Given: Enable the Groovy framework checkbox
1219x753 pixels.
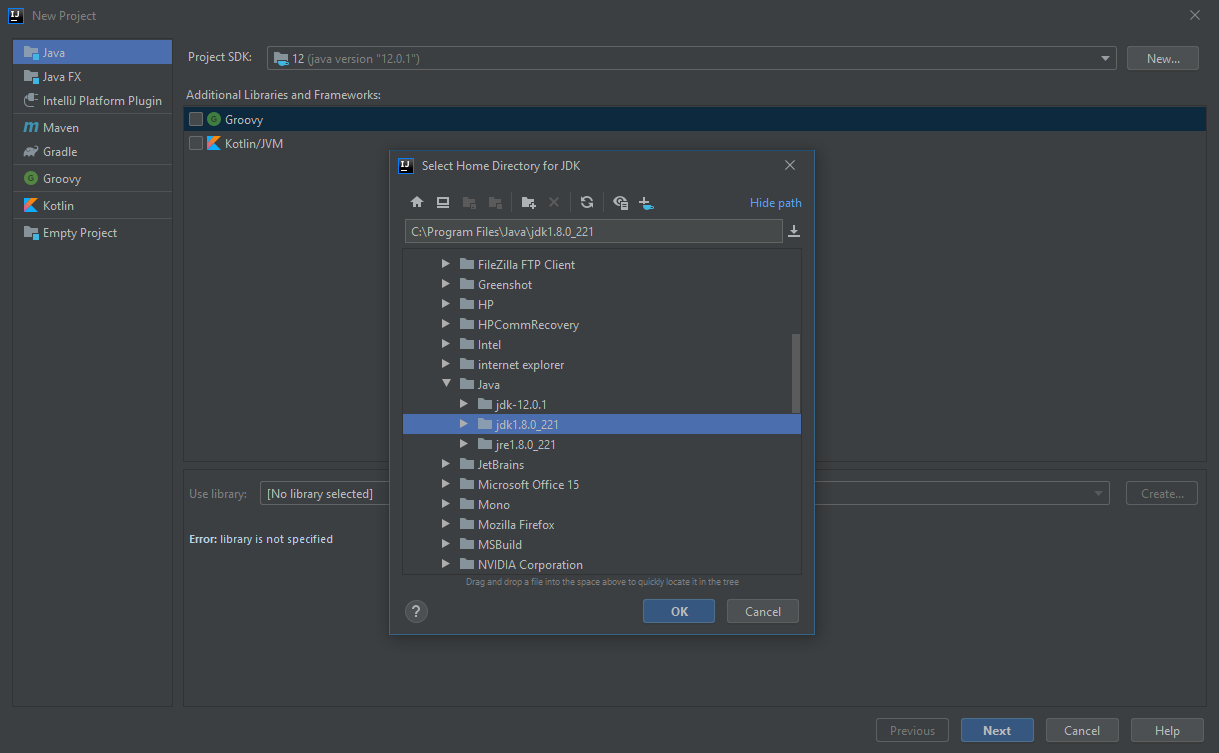Looking at the screenshot, I should pos(196,119).
